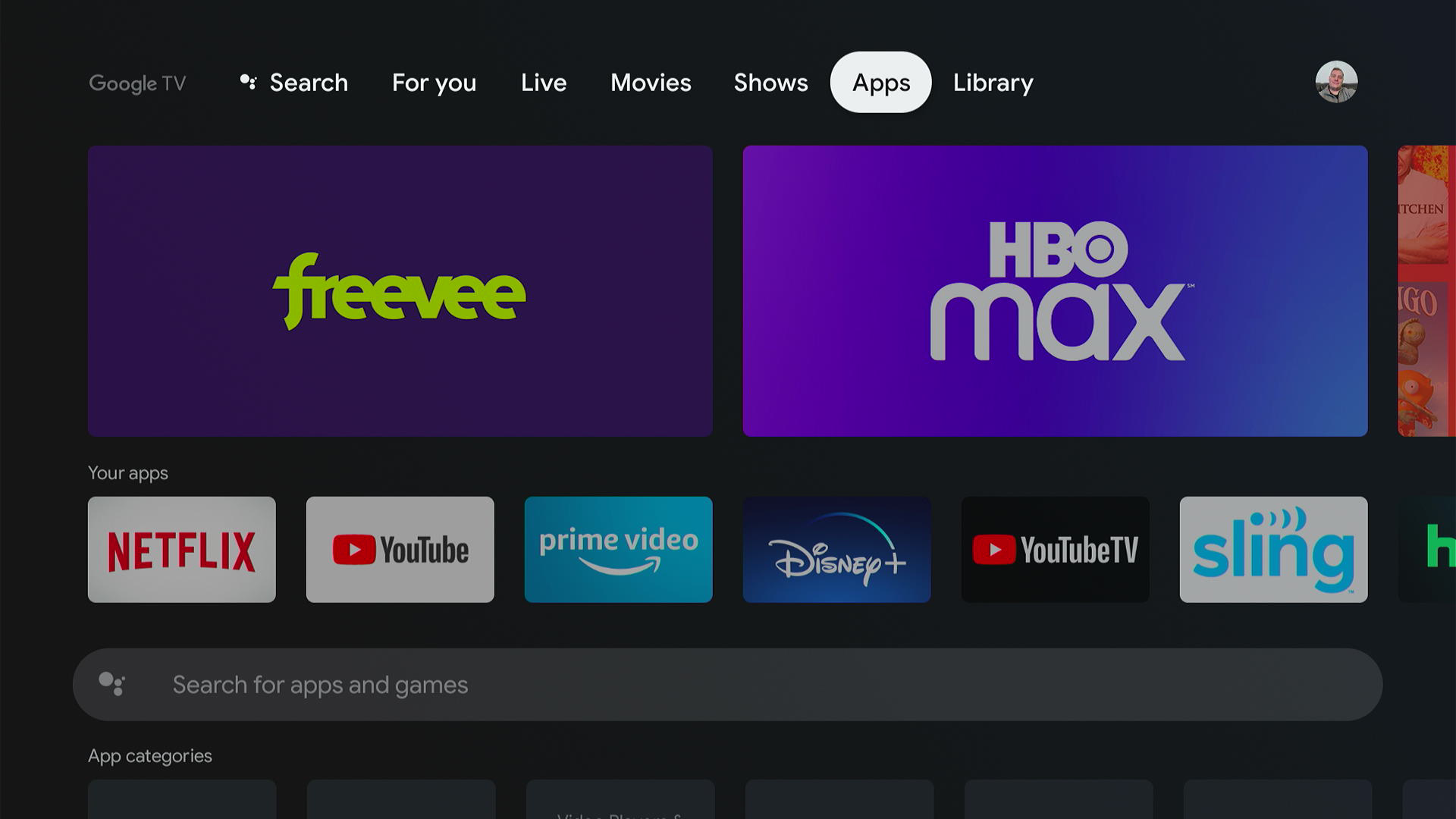
Task: Open the Netflix app
Action: pos(181,549)
